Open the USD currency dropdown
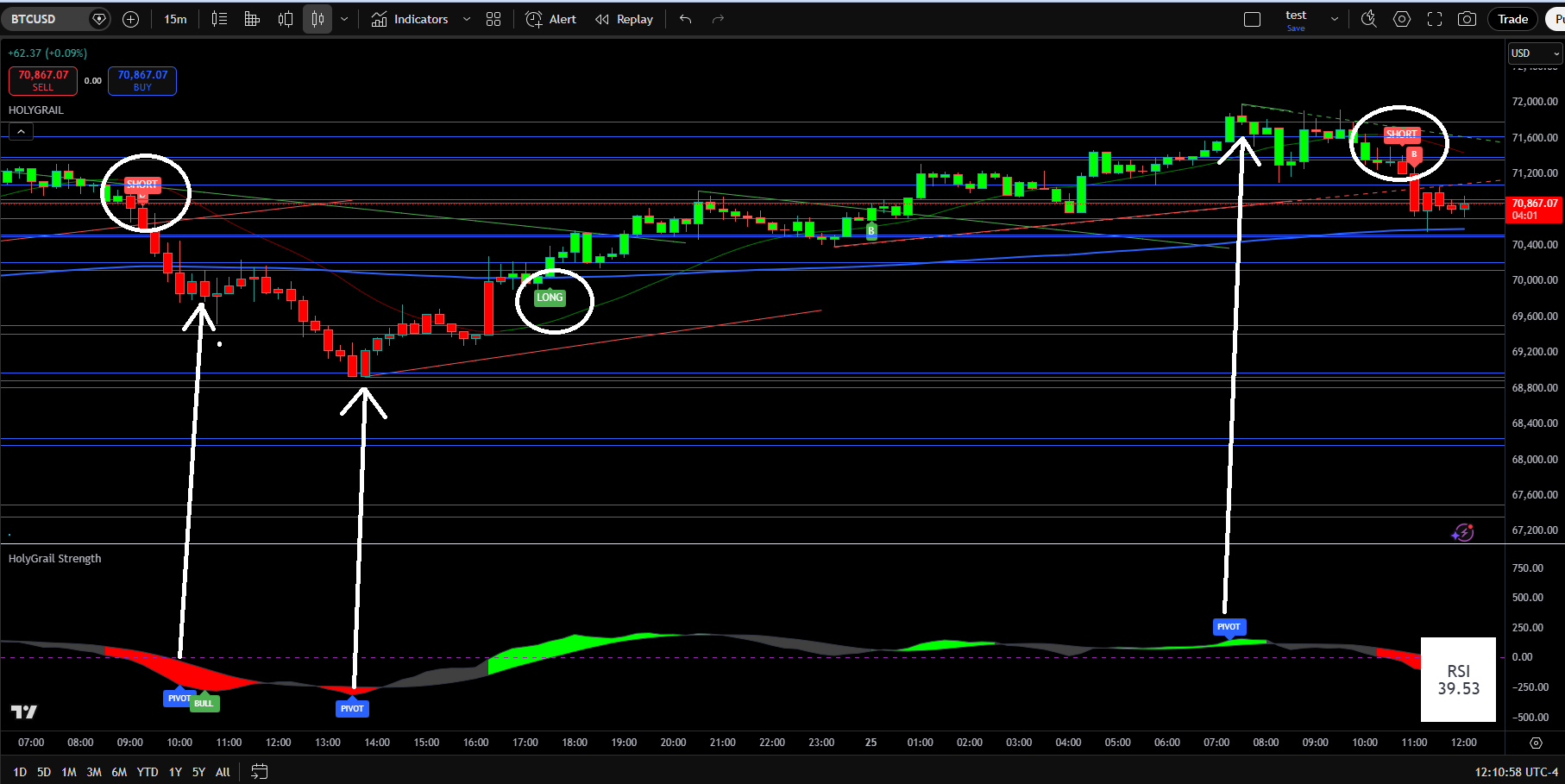 1536,53
